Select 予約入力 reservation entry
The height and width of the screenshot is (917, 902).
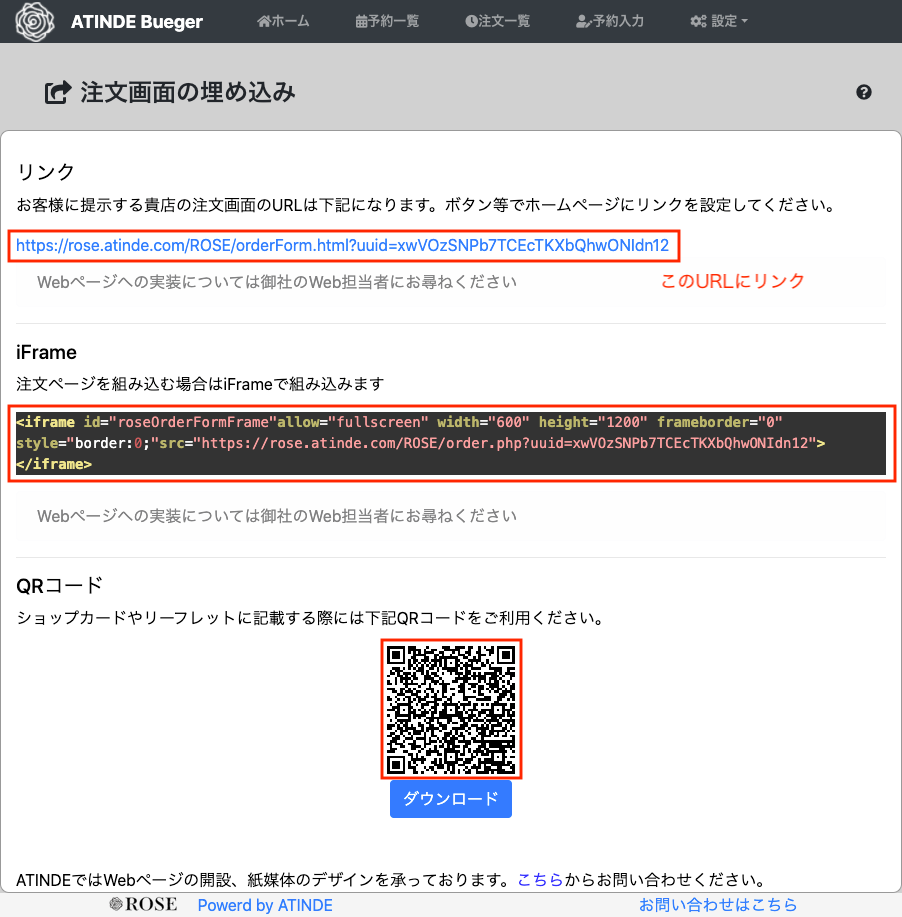[610, 21]
